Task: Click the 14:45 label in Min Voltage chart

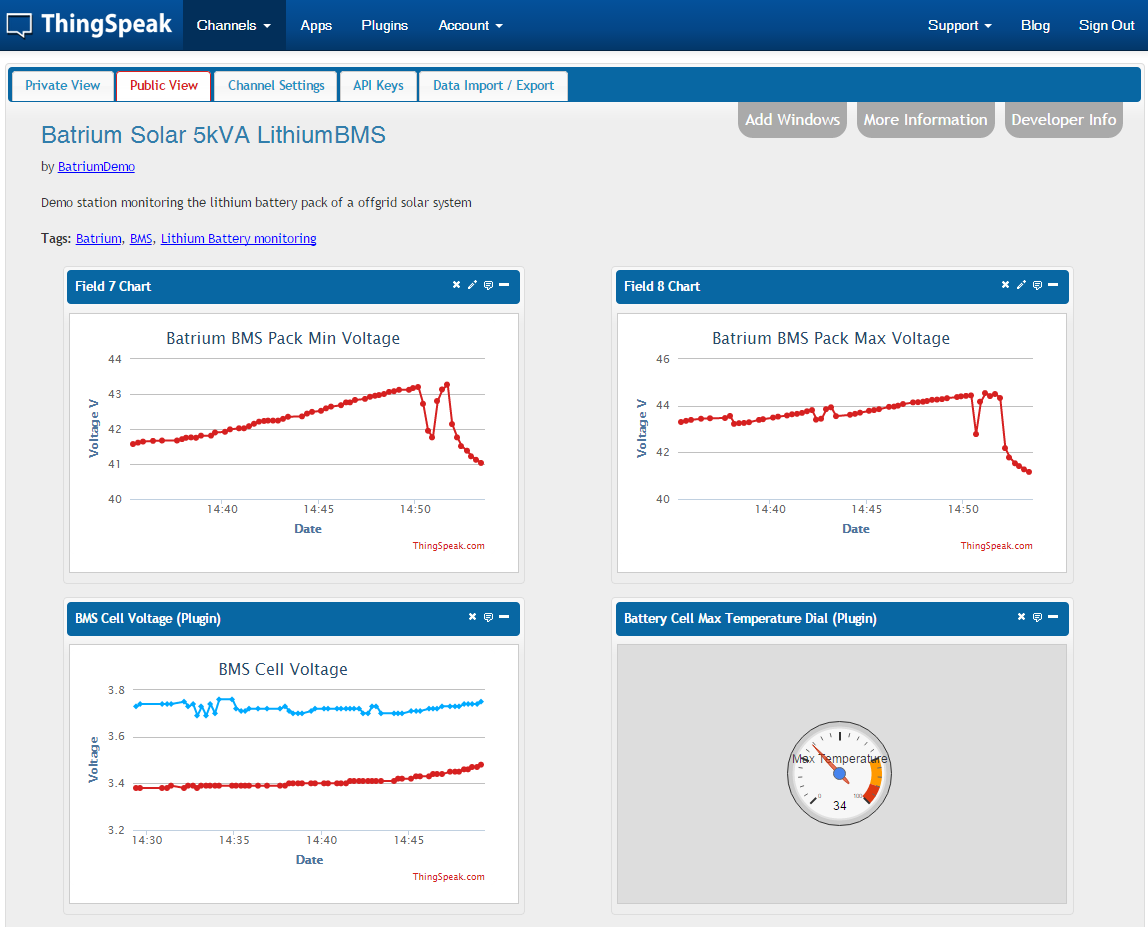Action: pos(318,509)
